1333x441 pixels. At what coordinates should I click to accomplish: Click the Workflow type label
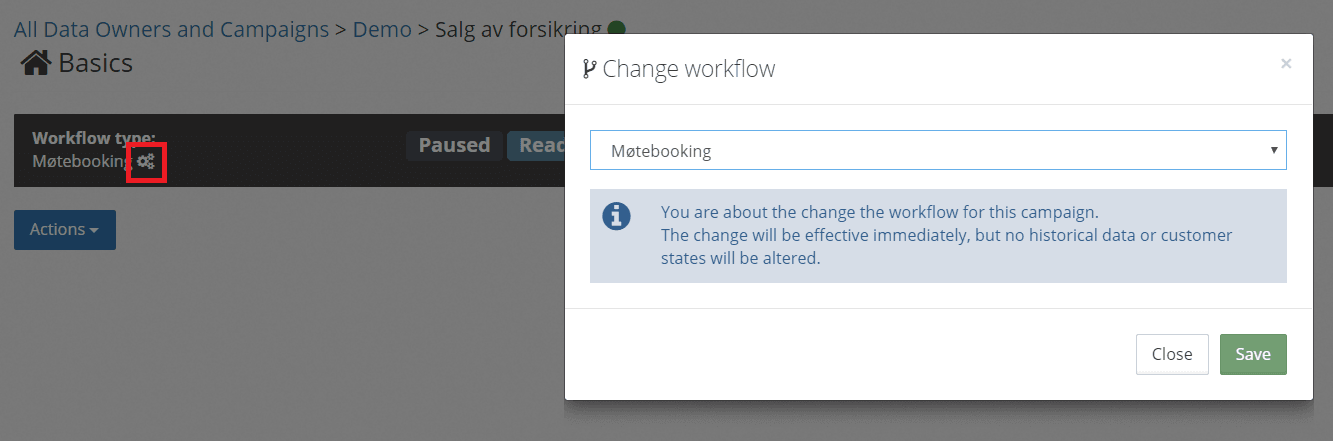[x=94, y=138]
